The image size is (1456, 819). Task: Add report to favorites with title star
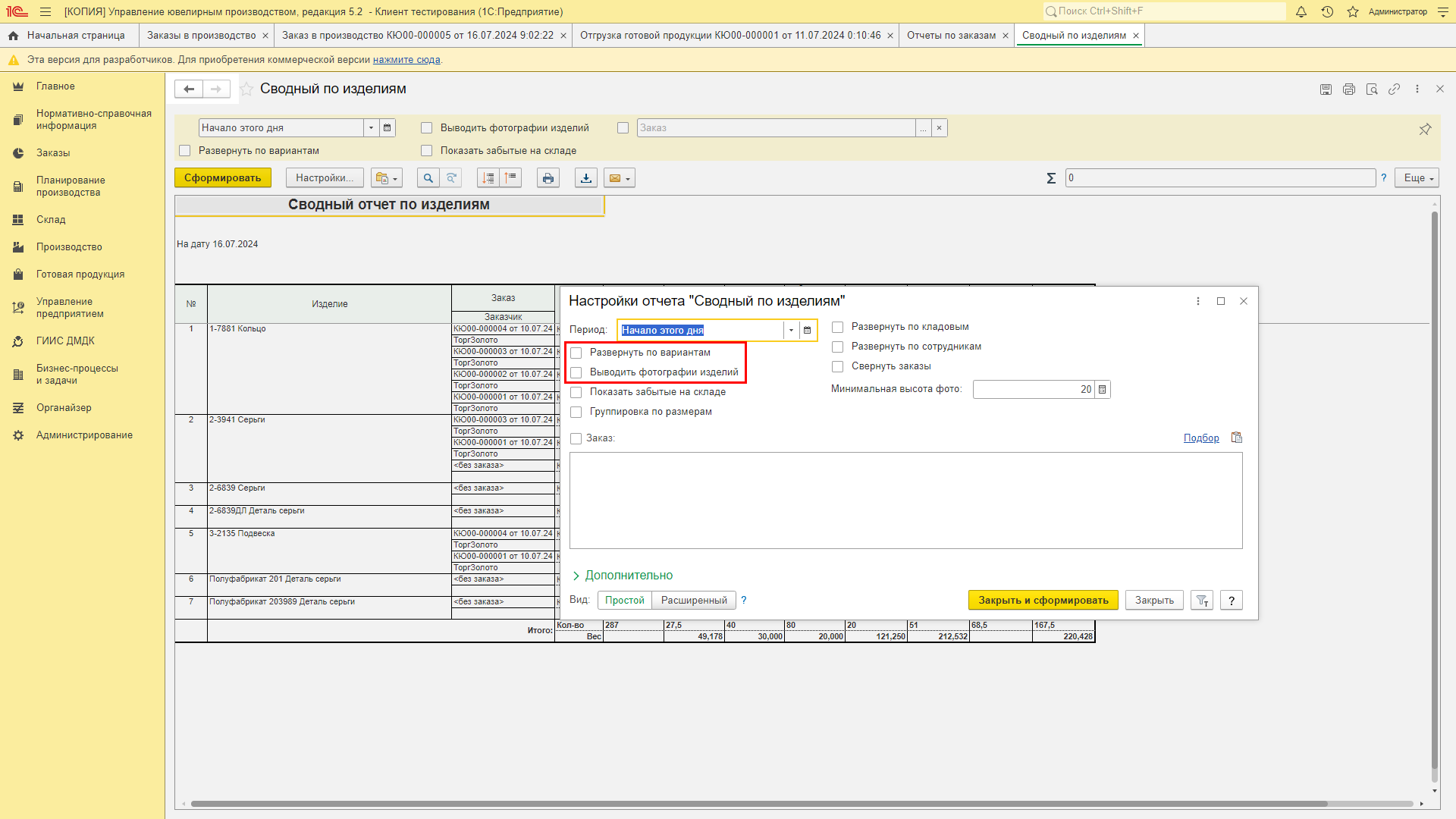(x=246, y=89)
